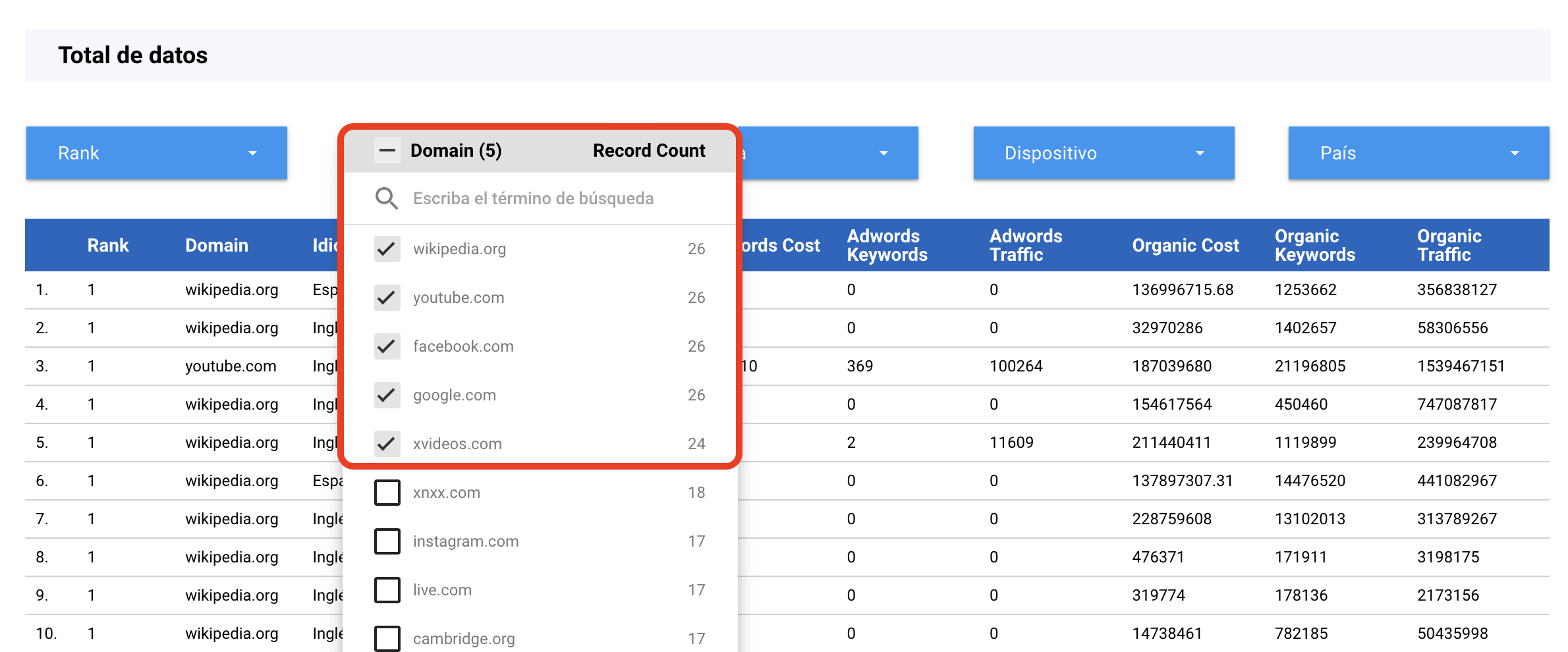This screenshot has height=652, width=1568.
Task: Sort by Organic Traffic column header
Action: click(x=1449, y=245)
